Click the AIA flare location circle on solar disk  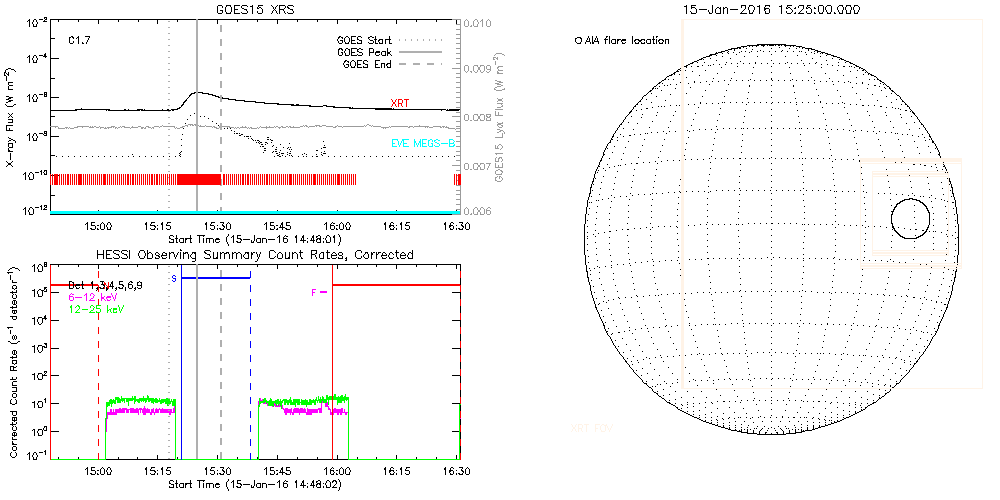coord(910,218)
